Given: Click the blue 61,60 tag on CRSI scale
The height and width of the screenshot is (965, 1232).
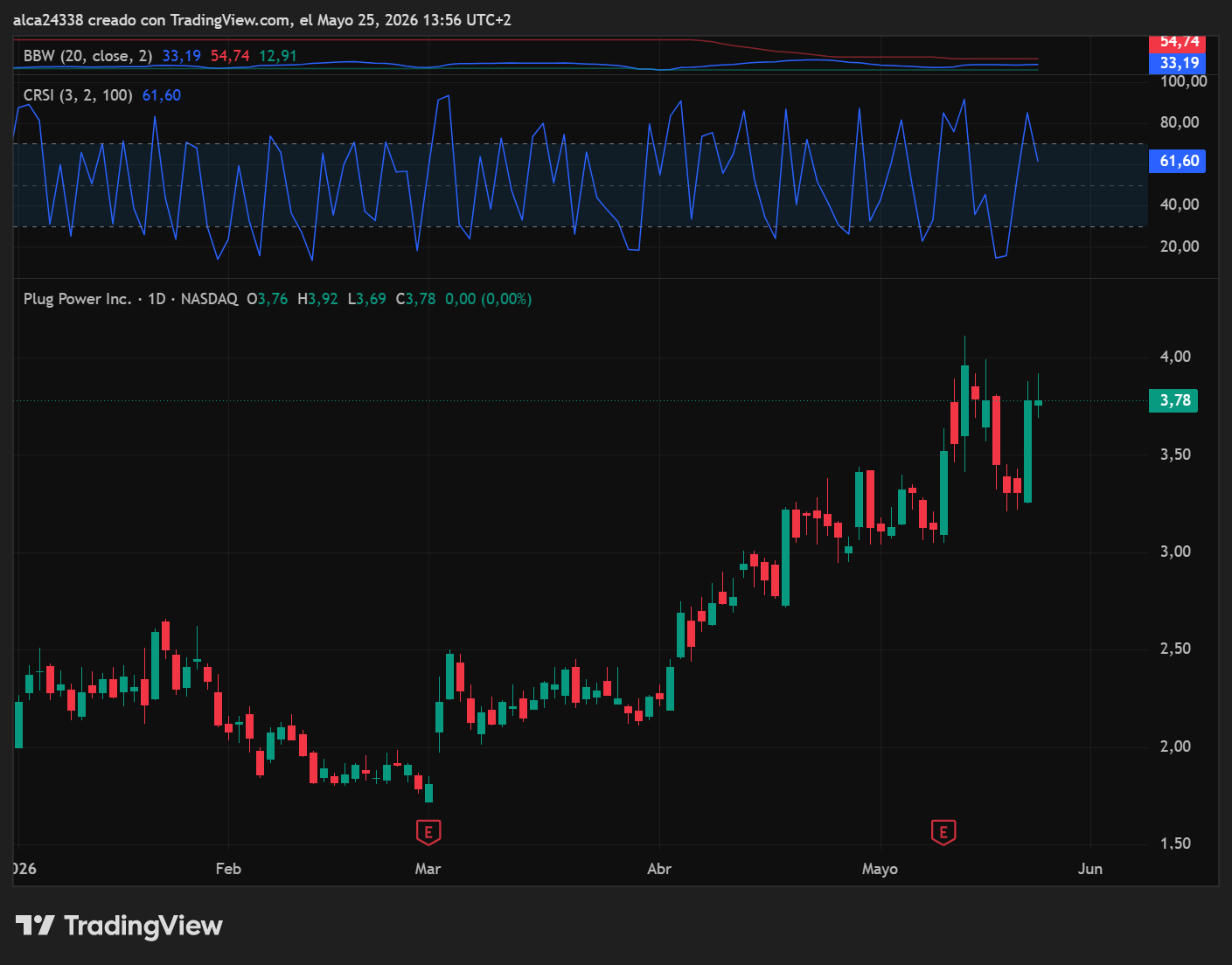Looking at the screenshot, I should coord(1178,161).
